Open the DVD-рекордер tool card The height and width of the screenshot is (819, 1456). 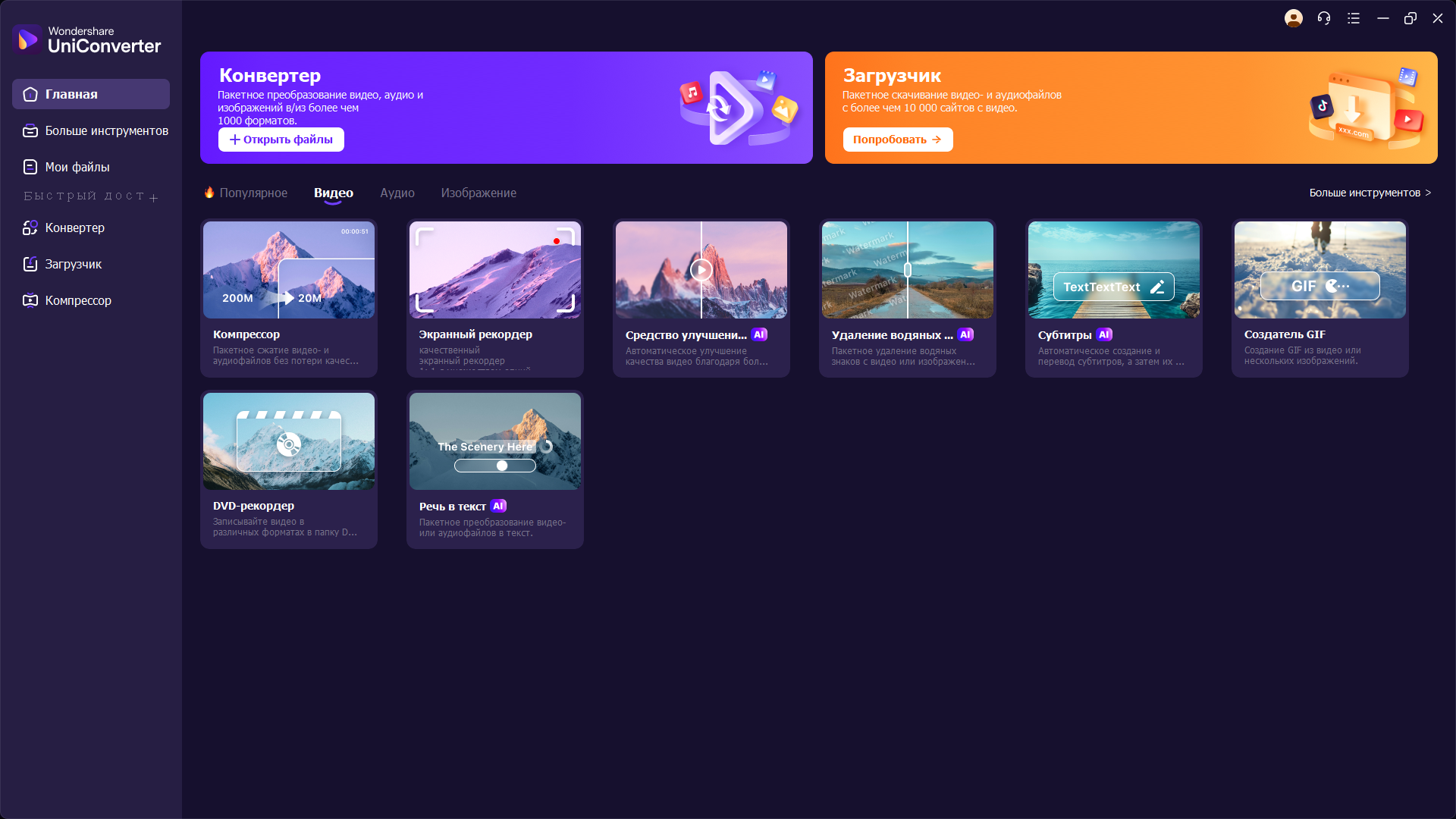click(x=288, y=469)
